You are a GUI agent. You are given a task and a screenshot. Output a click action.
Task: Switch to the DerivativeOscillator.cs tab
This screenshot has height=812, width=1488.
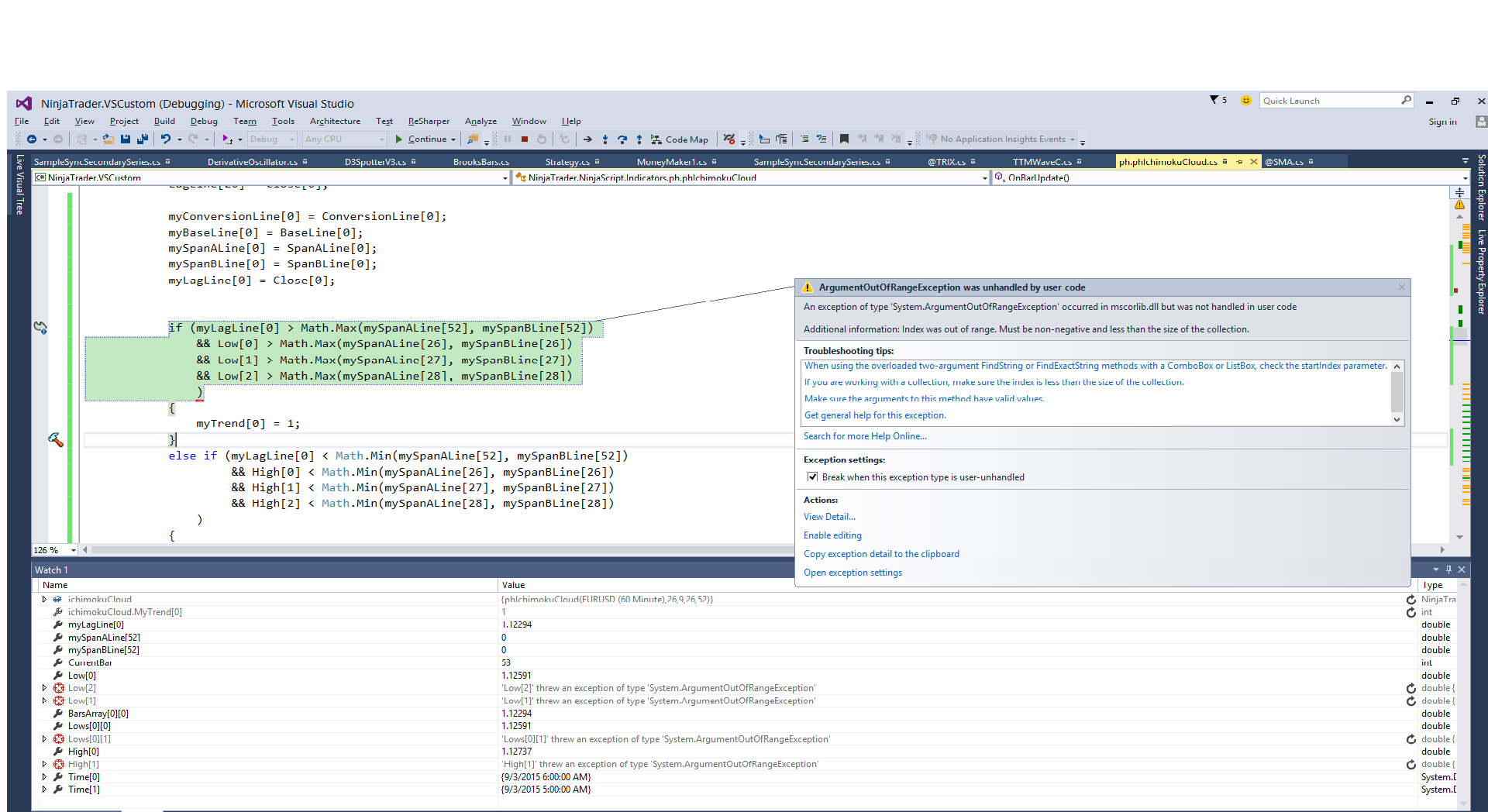point(252,162)
